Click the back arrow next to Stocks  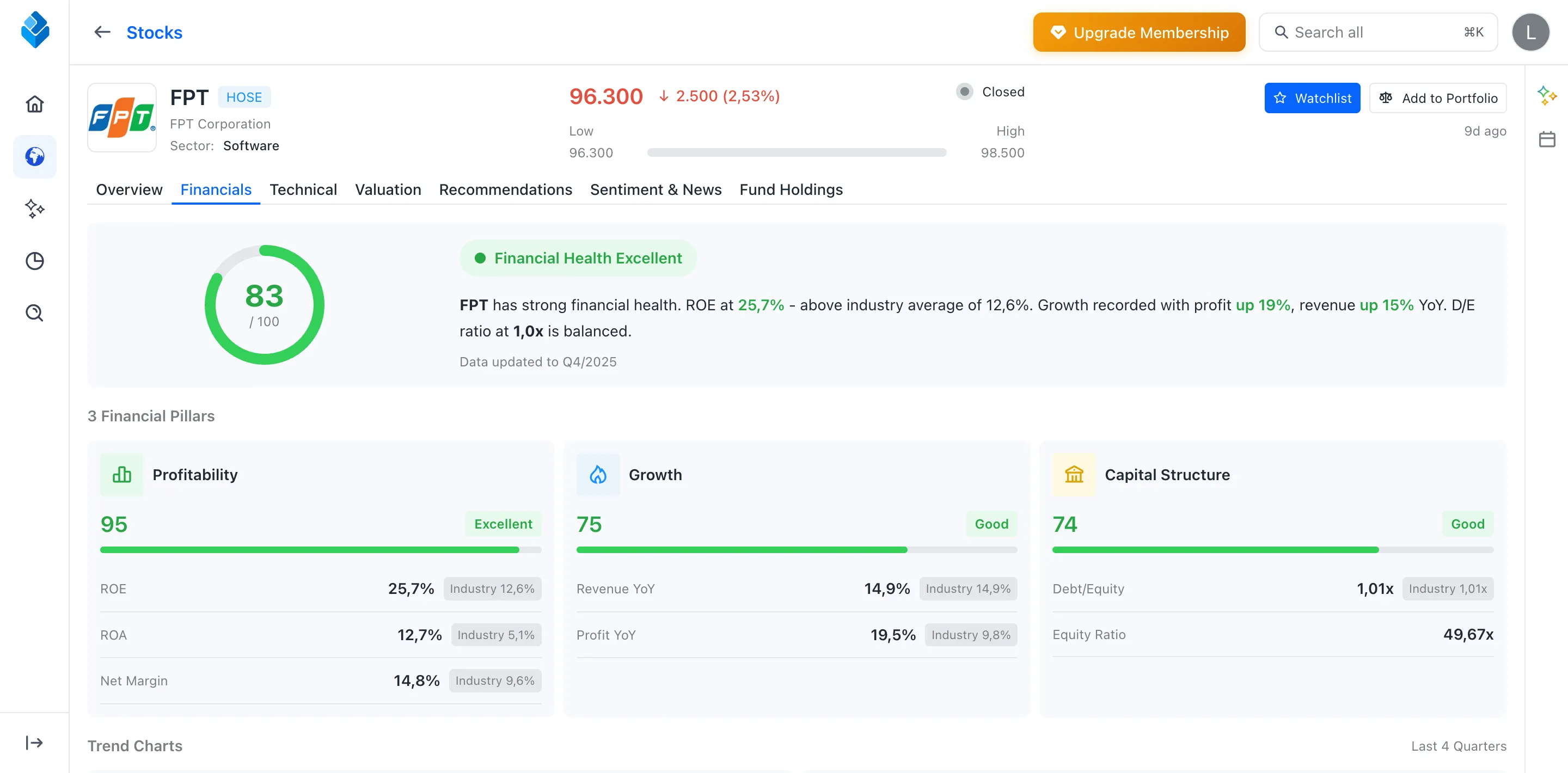pyautogui.click(x=102, y=32)
